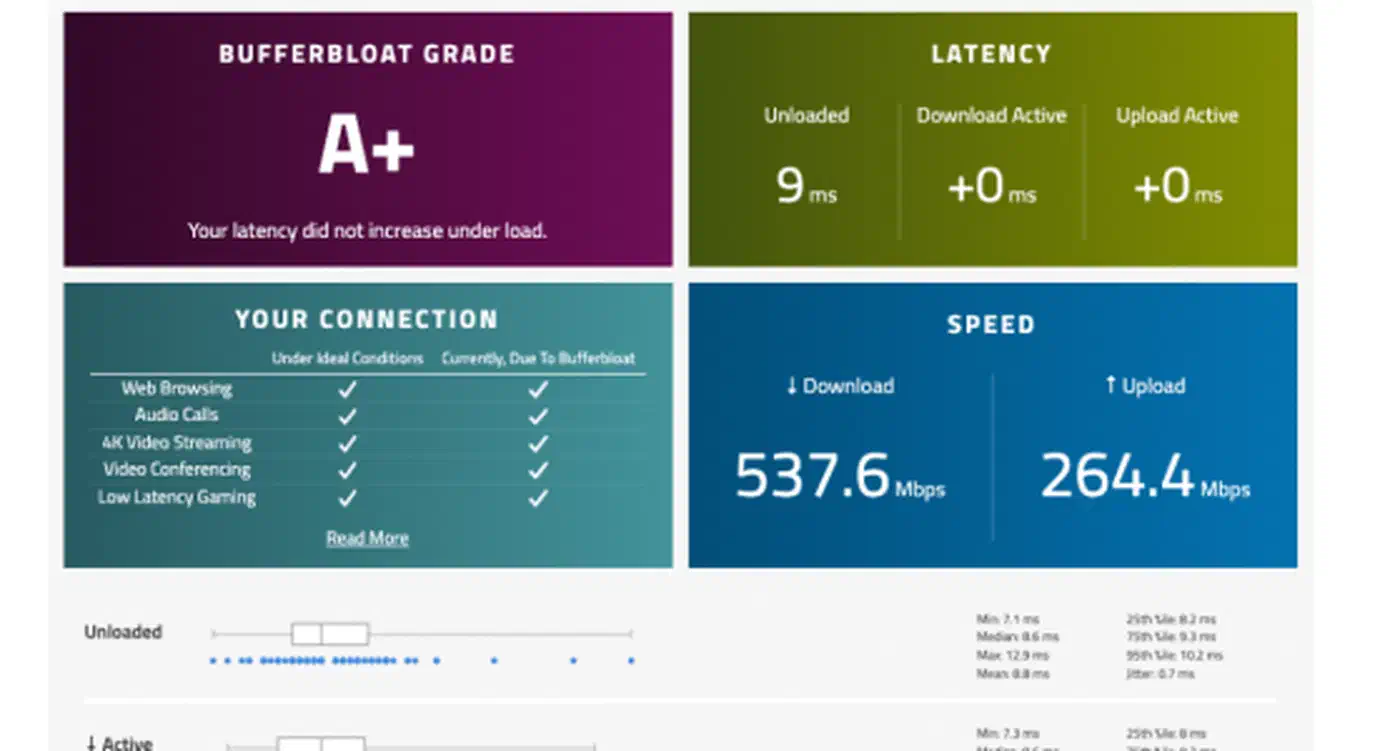Click the download arrow icon in Speed panel
Screen dimensions: 1400x751
tap(791, 386)
